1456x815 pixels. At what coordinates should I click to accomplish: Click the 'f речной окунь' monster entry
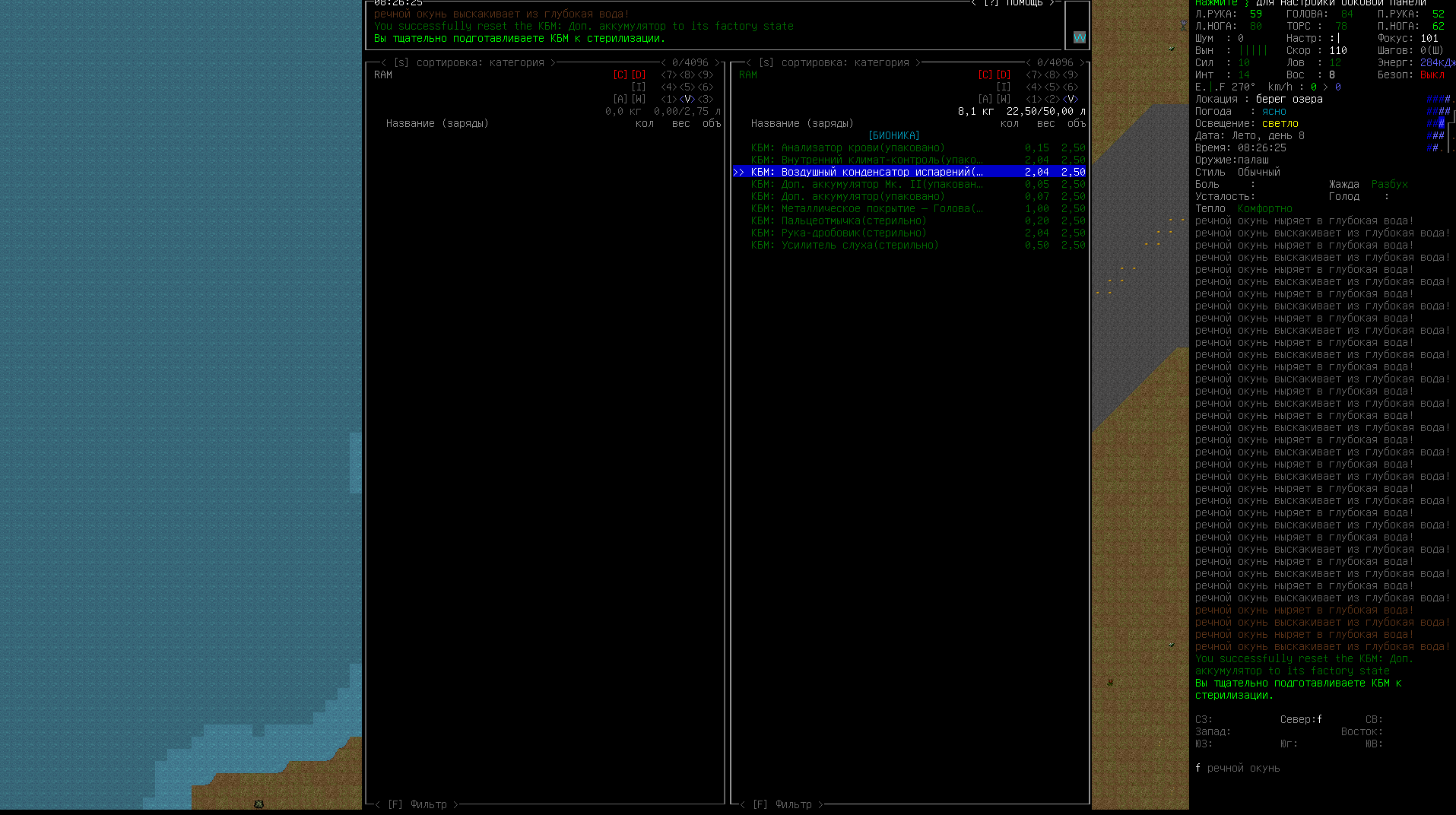point(1238,768)
